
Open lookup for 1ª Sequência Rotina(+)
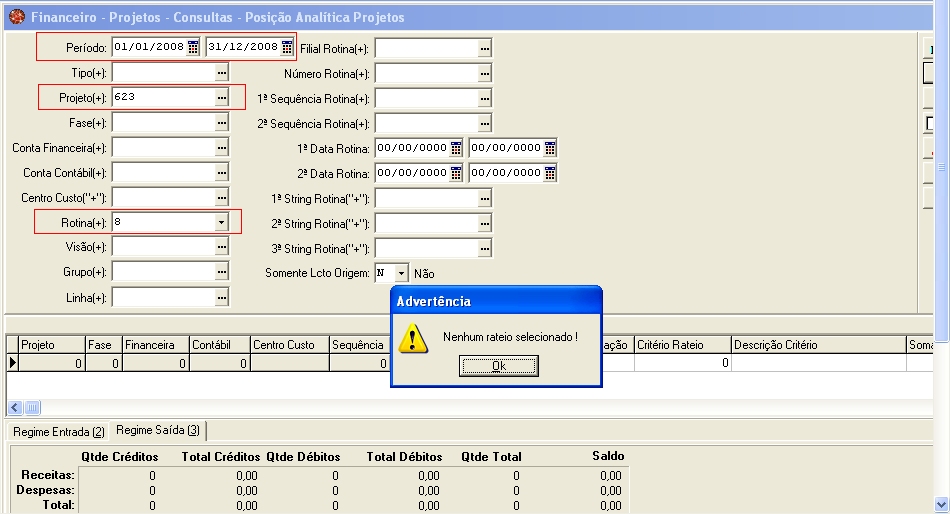click(x=485, y=99)
